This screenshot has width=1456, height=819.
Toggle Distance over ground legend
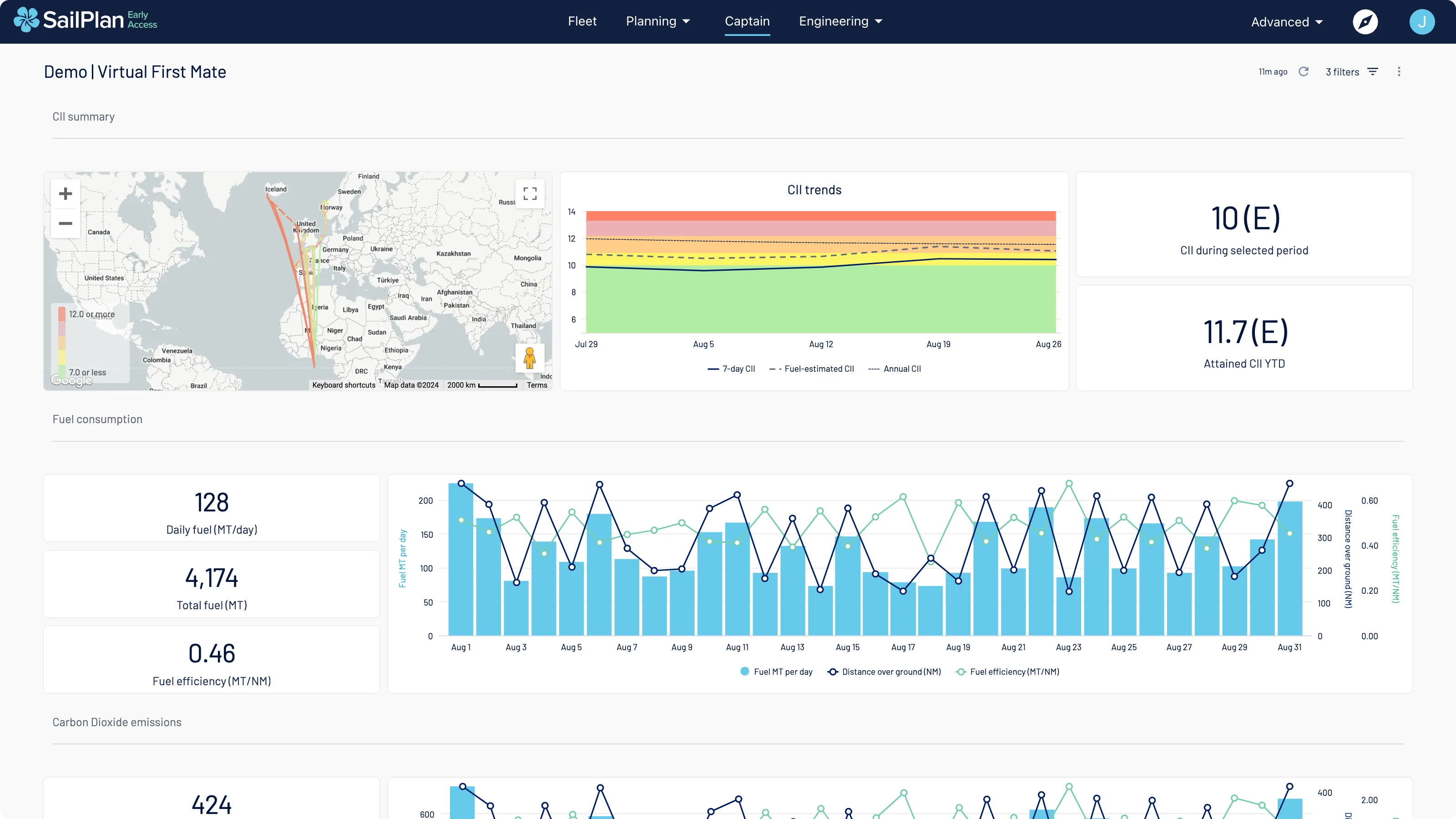884,672
